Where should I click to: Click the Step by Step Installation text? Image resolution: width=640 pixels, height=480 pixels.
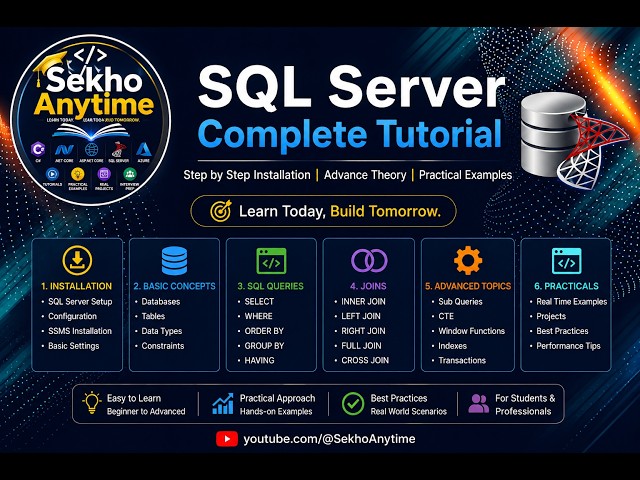tap(247, 175)
